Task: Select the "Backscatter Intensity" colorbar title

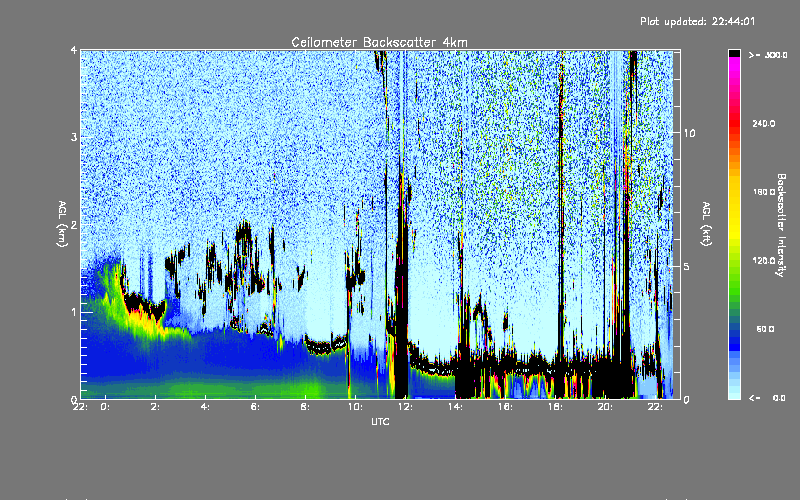Action: click(x=781, y=225)
